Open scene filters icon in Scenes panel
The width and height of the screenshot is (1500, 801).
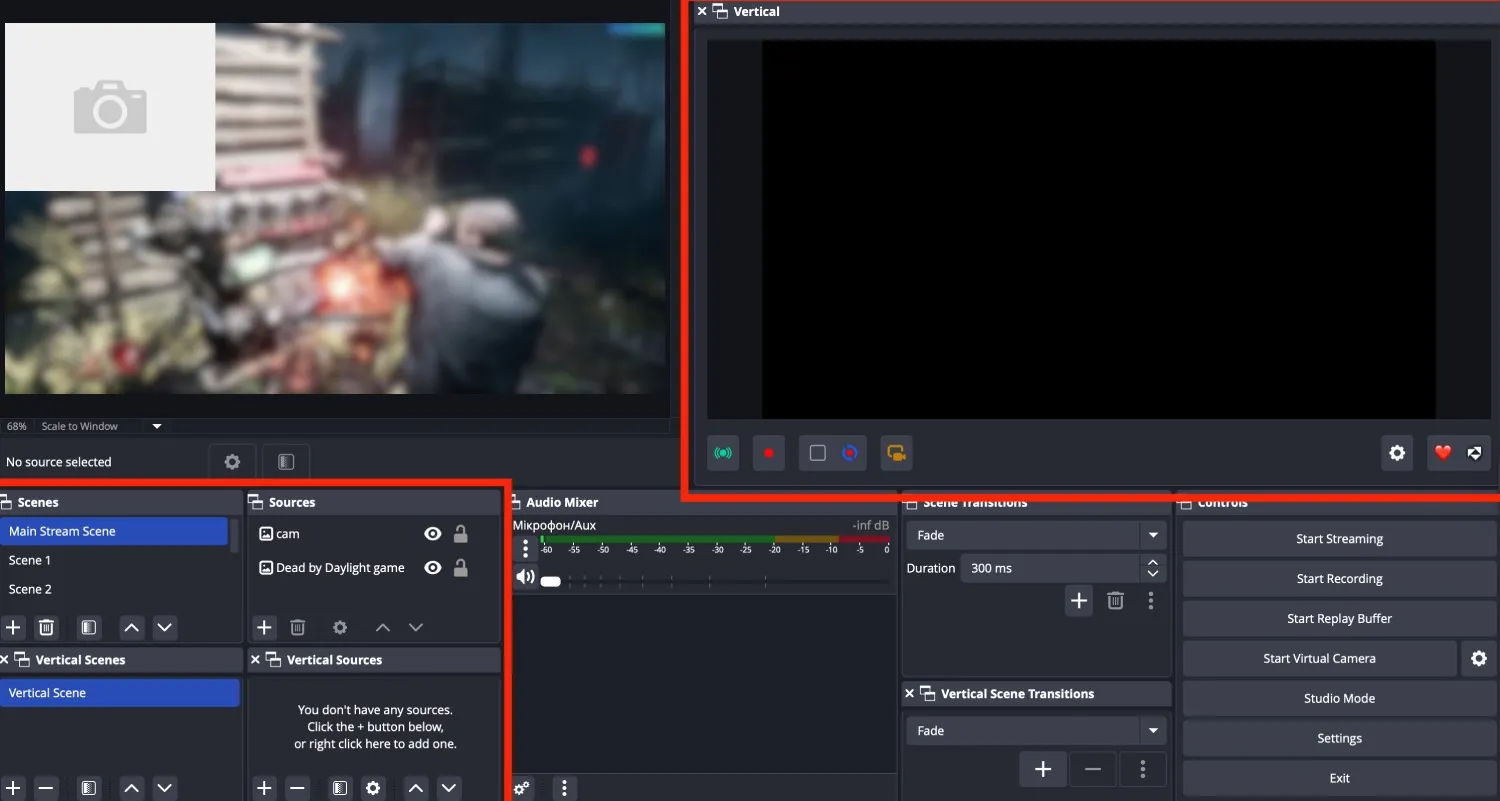point(89,628)
